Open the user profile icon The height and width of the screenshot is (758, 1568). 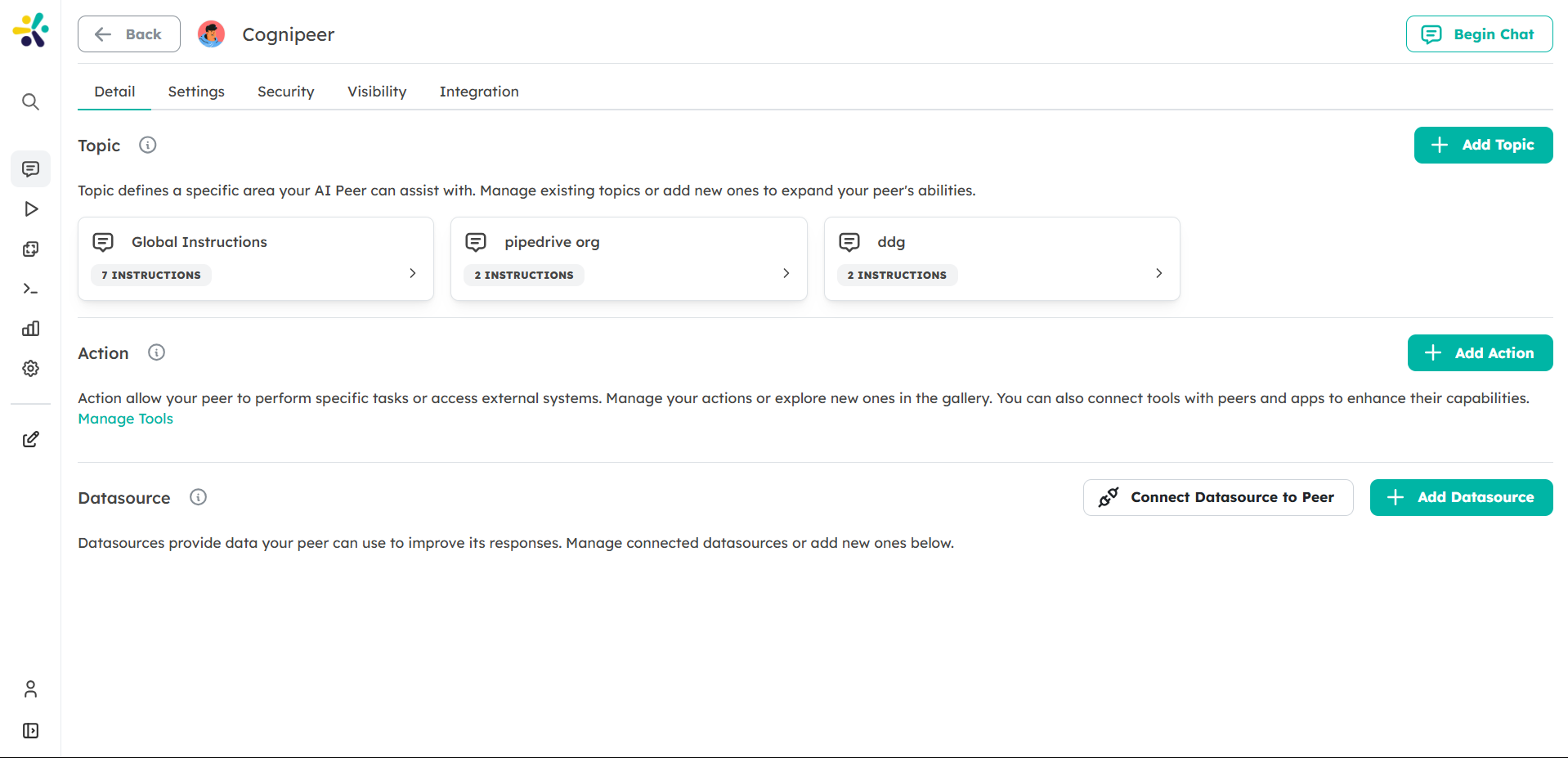[30, 689]
